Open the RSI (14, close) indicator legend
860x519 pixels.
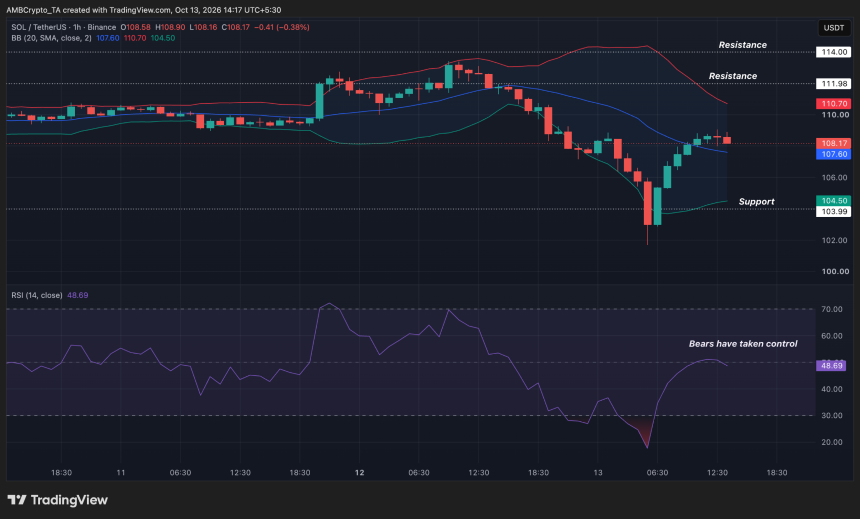[x=37, y=295]
